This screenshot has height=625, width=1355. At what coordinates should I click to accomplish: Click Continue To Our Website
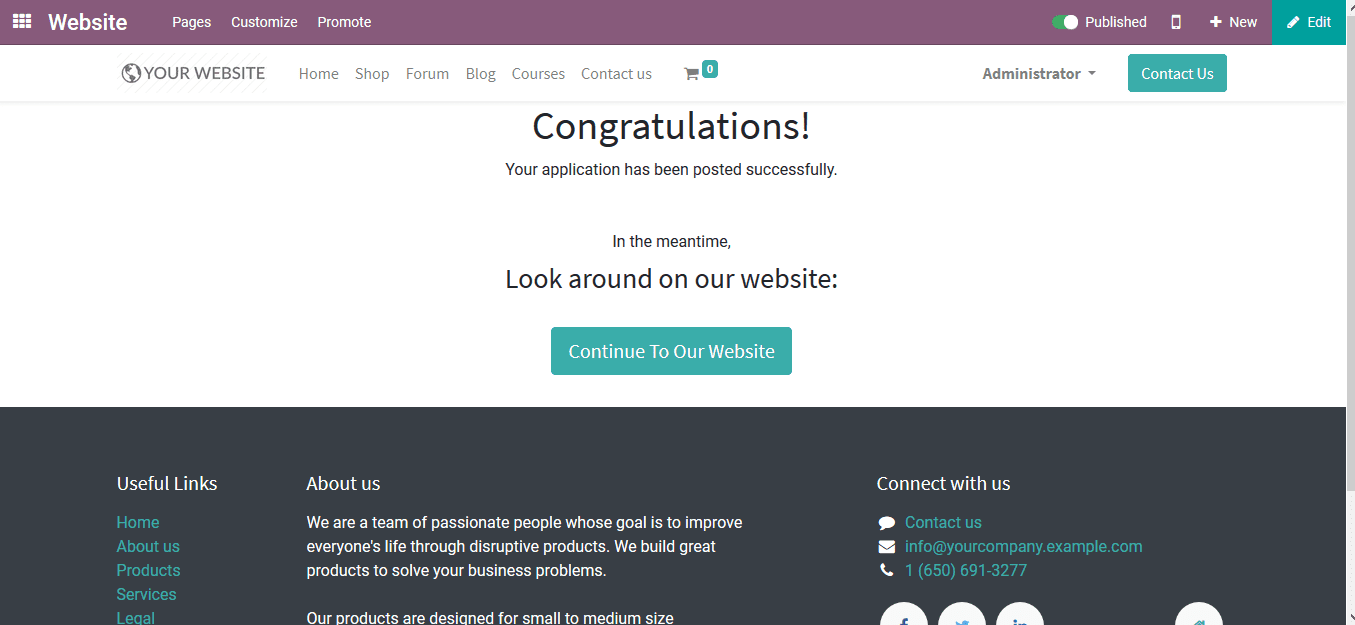[x=671, y=350]
